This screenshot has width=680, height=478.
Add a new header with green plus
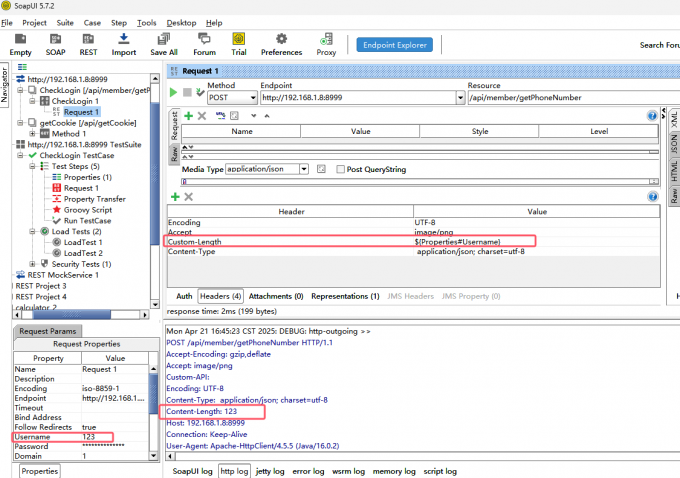[175, 197]
